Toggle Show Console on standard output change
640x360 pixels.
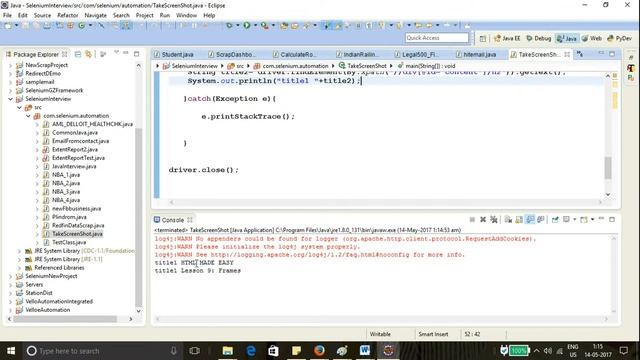click(x=530, y=220)
